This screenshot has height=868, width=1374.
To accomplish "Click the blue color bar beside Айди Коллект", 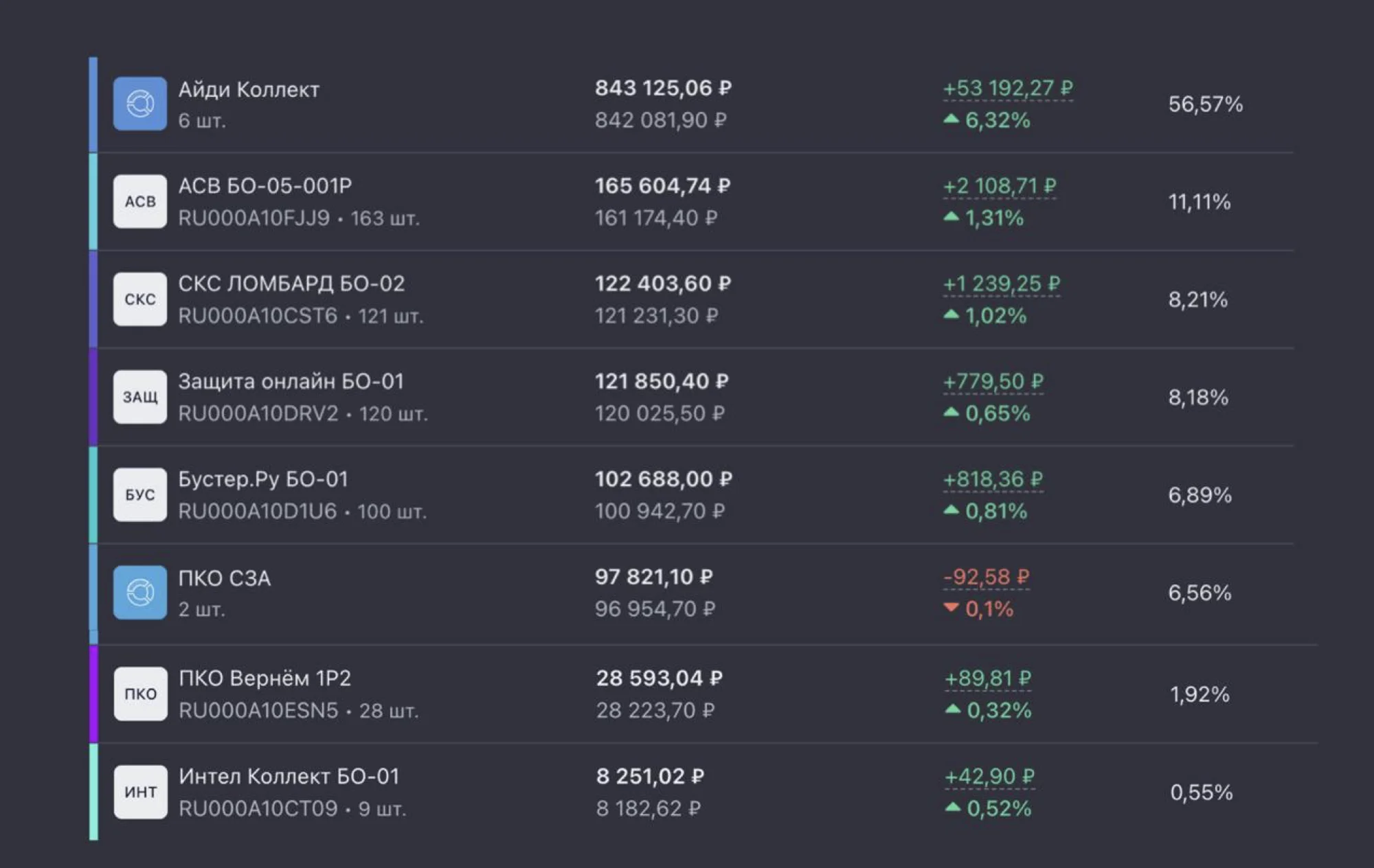I will pyautogui.click(x=93, y=104).
